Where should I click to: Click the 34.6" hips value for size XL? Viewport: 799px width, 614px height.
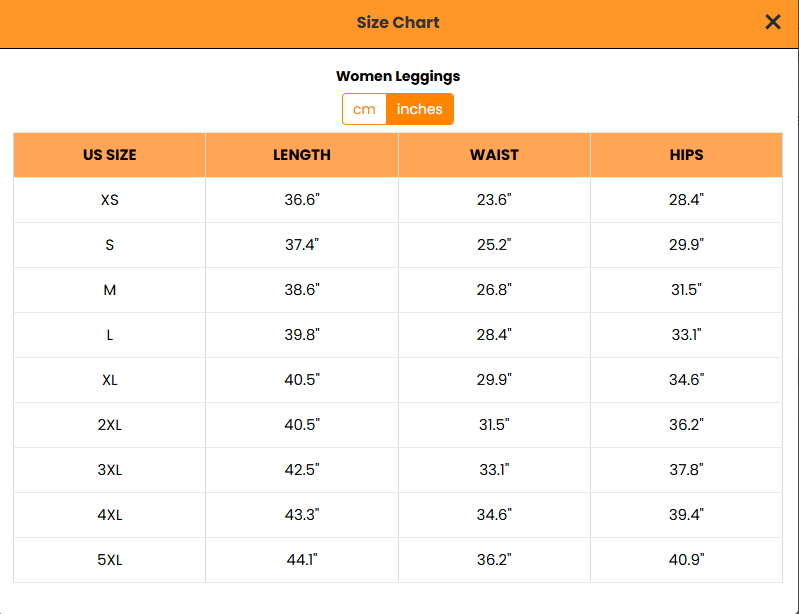pyautogui.click(x=686, y=380)
